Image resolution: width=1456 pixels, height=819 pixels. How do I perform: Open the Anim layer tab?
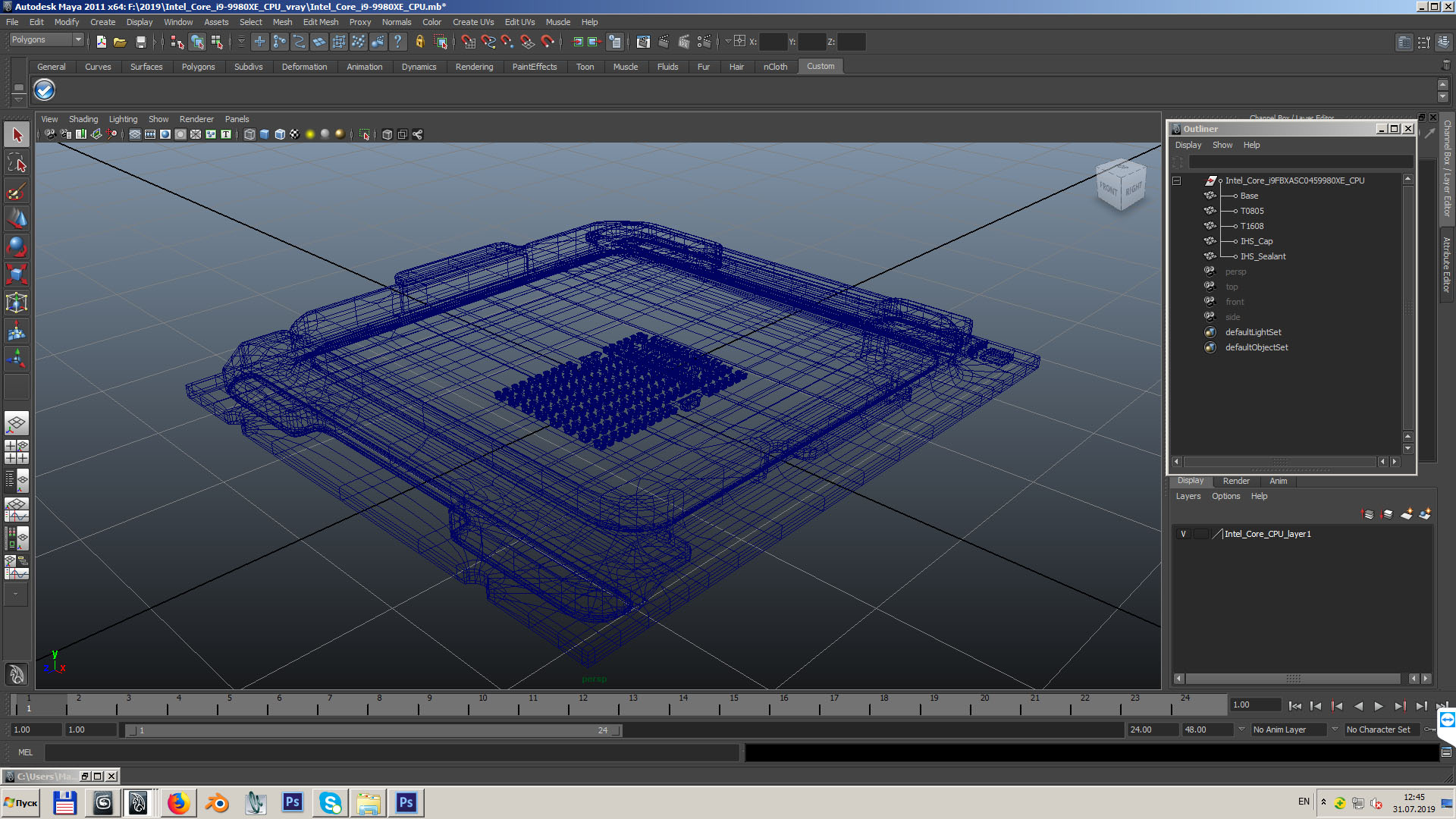coord(1279,481)
